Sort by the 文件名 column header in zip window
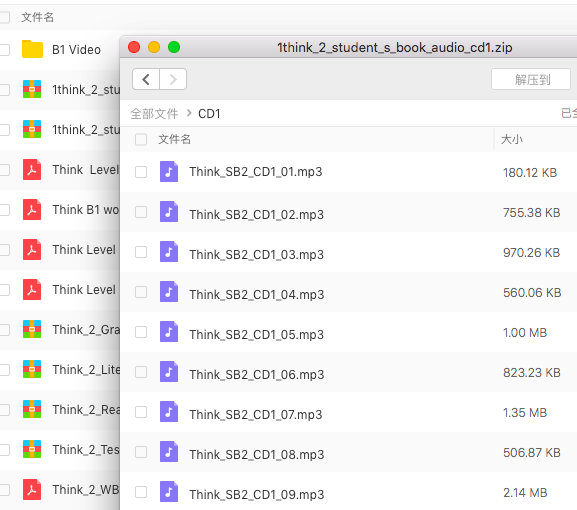This screenshot has width=577, height=510. (x=174, y=139)
